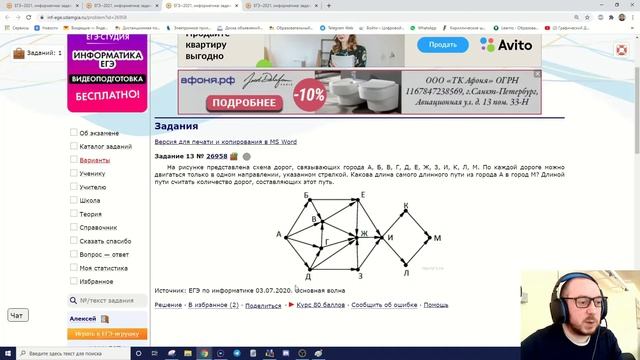
Task: Click Сообщить об ошибке link
Action: pos(384,305)
